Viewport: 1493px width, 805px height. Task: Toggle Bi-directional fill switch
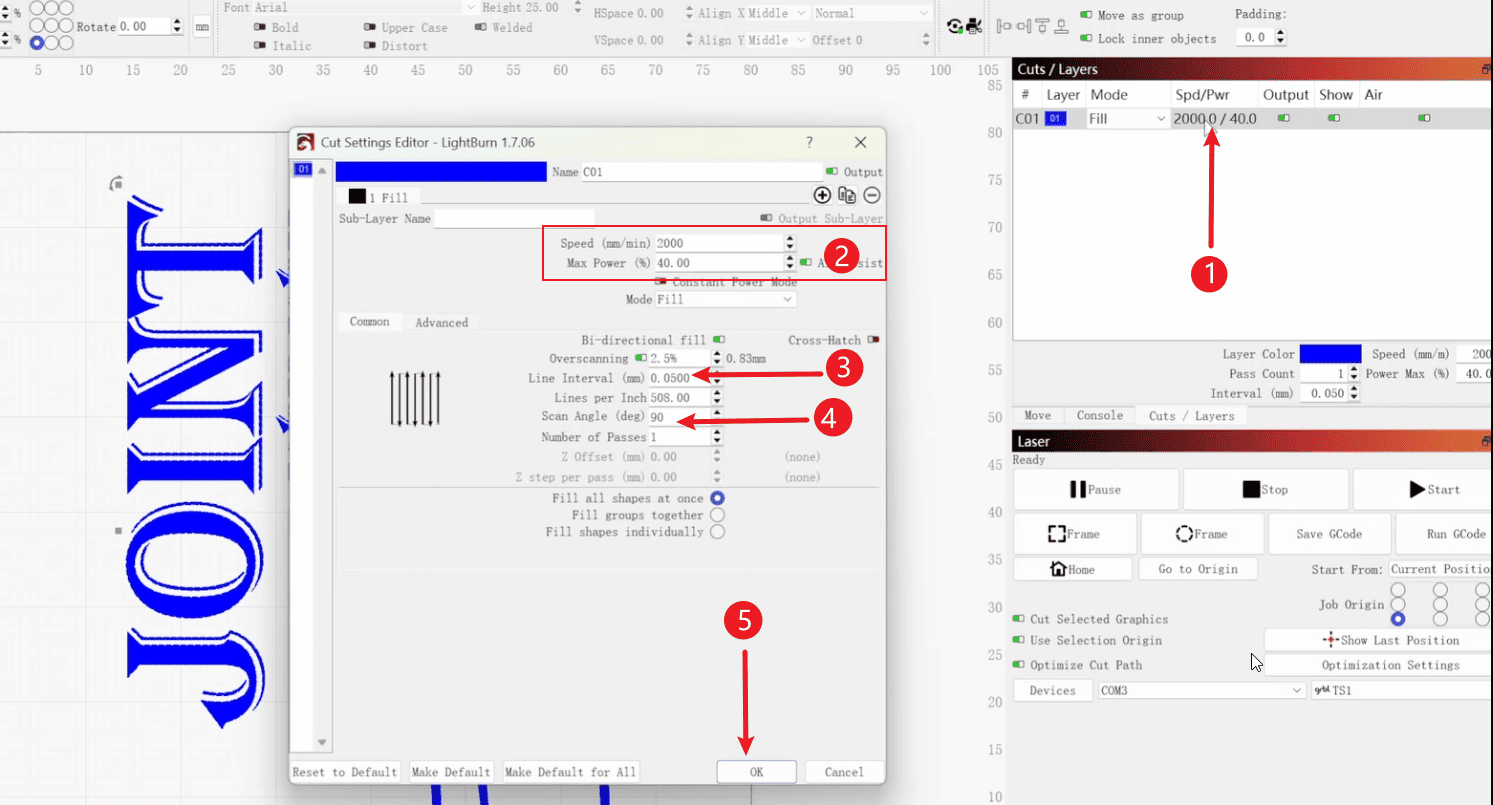pyautogui.click(x=719, y=340)
